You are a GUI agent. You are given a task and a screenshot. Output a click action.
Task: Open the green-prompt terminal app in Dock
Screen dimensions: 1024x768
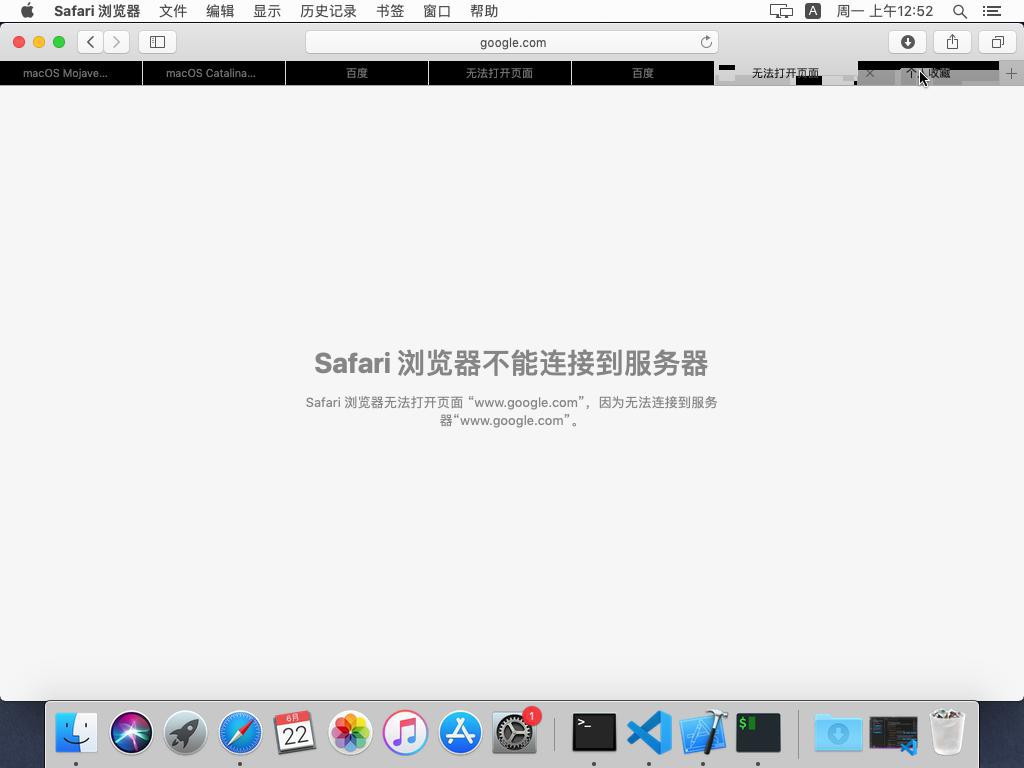(758, 732)
